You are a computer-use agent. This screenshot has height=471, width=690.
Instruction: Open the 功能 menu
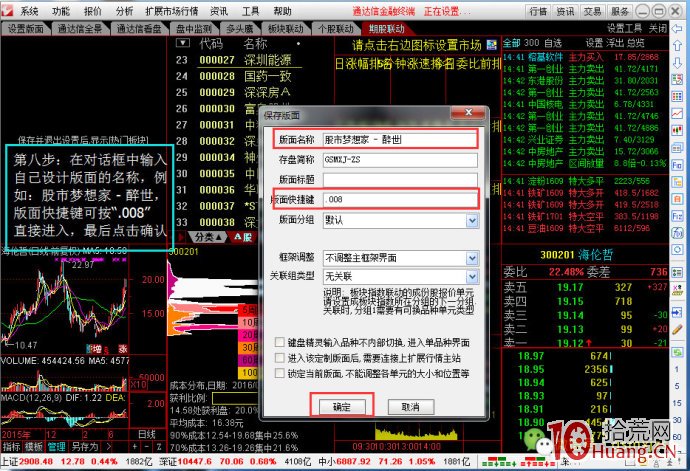61,11
